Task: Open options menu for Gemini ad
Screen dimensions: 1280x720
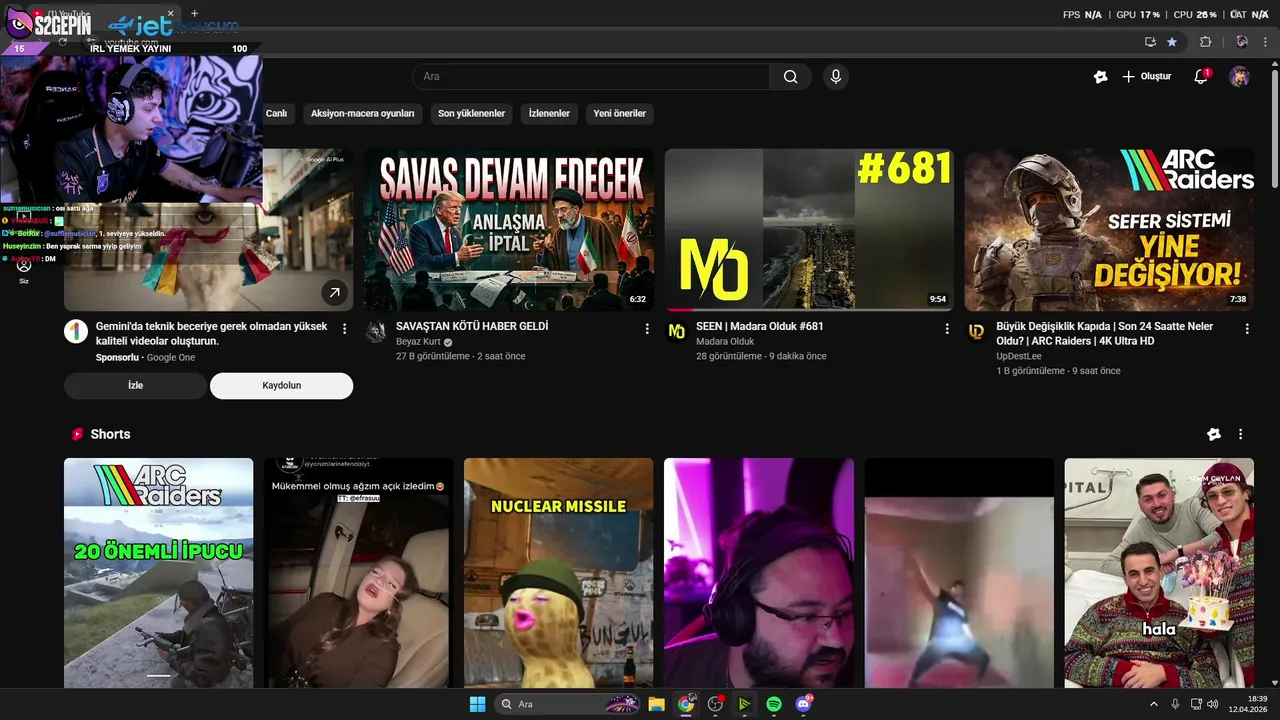Action: click(x=345, y=328)
